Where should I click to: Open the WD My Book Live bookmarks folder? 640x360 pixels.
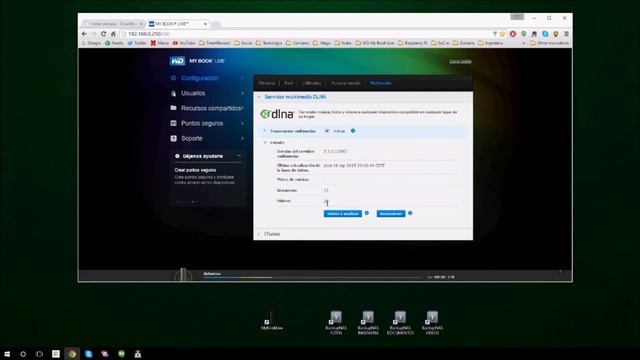click(375, 43)
